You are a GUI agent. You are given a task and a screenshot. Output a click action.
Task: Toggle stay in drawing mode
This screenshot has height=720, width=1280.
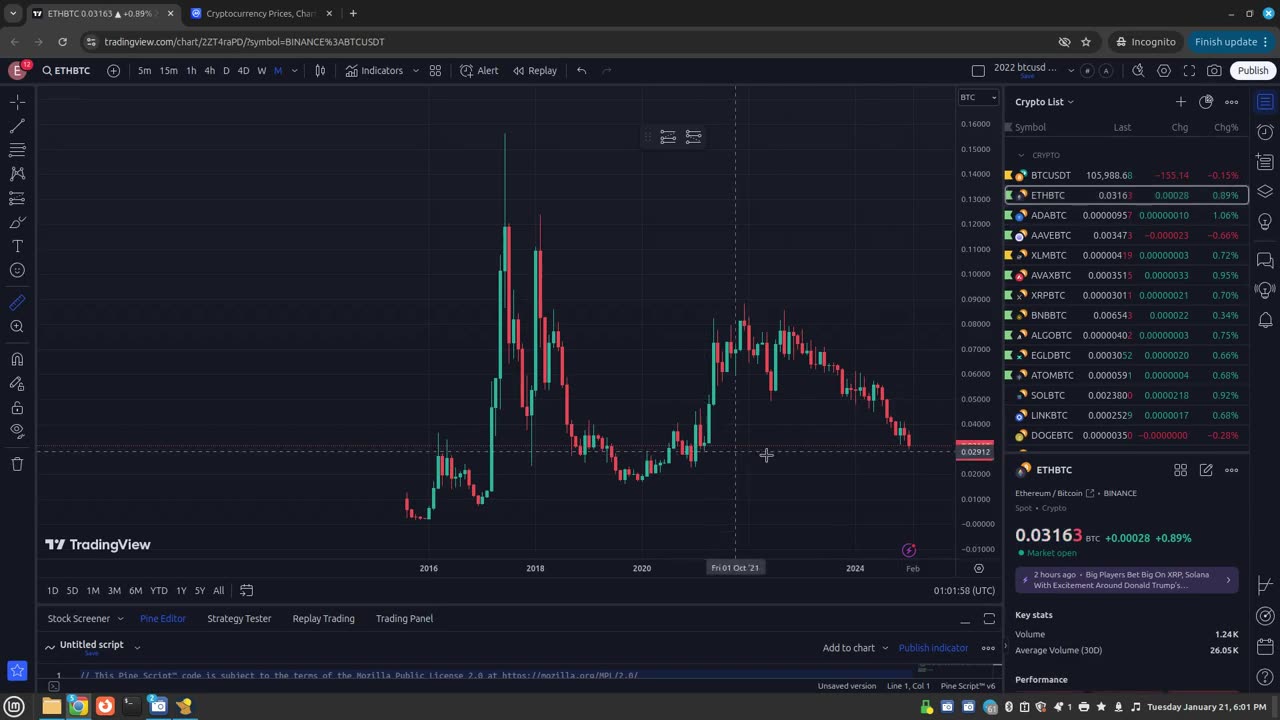click(x=17, y=383)
